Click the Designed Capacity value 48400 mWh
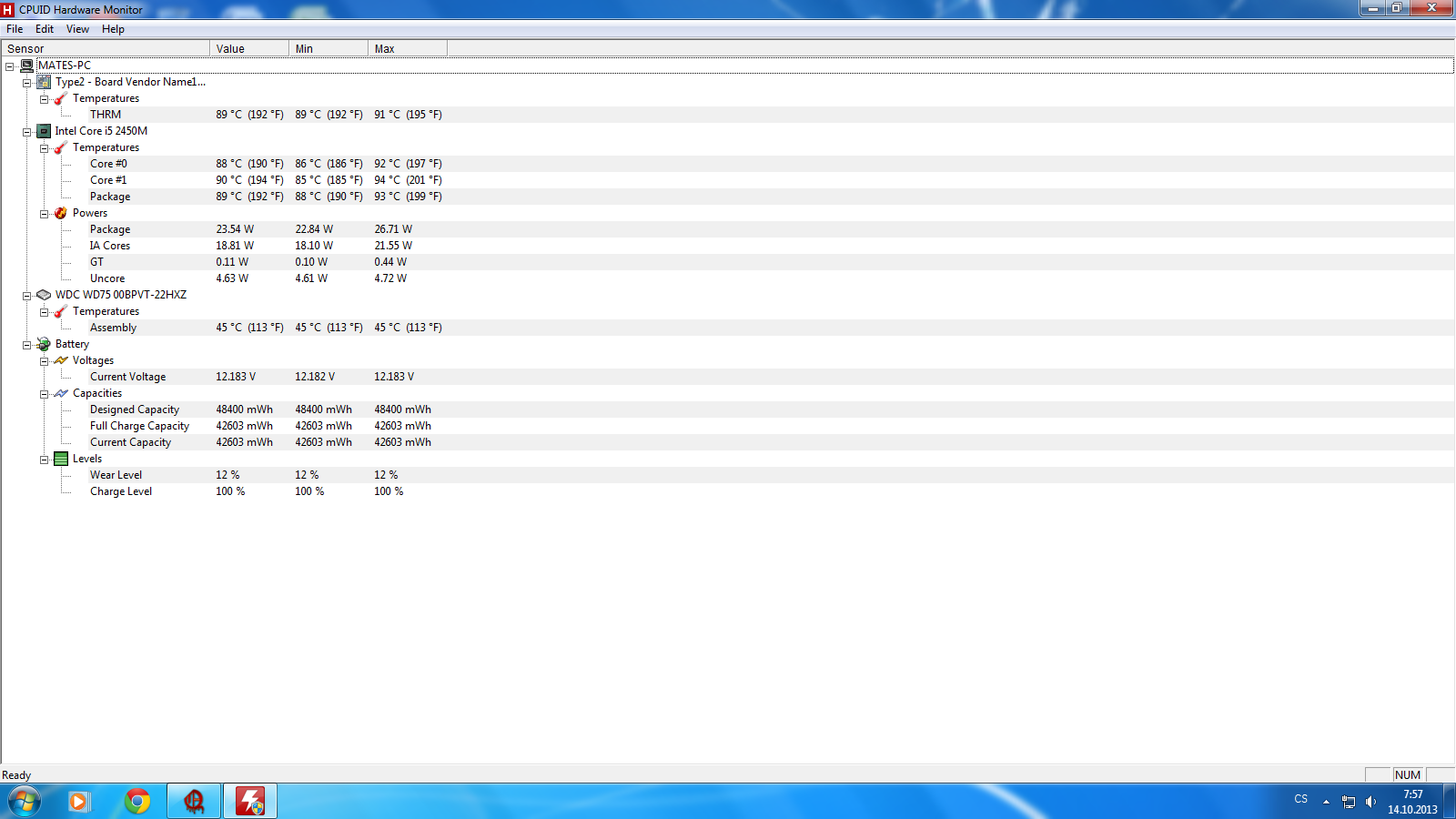 tap(244, 409)
